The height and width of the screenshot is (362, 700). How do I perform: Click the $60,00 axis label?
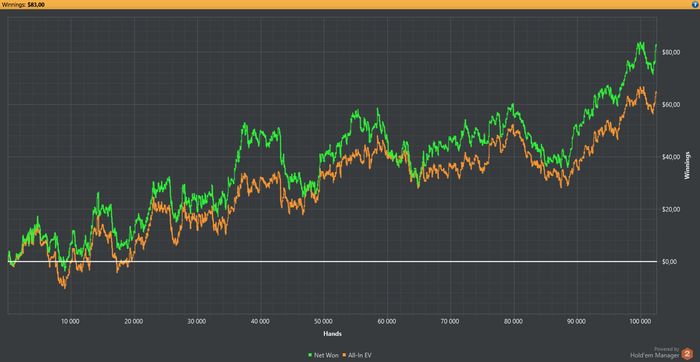tap(671, 104)
